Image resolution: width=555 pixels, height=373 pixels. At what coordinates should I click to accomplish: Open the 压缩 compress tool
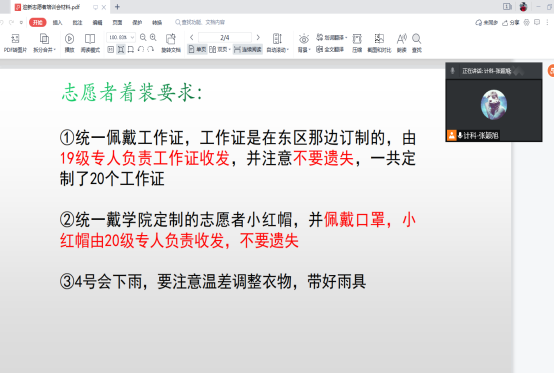357,39
